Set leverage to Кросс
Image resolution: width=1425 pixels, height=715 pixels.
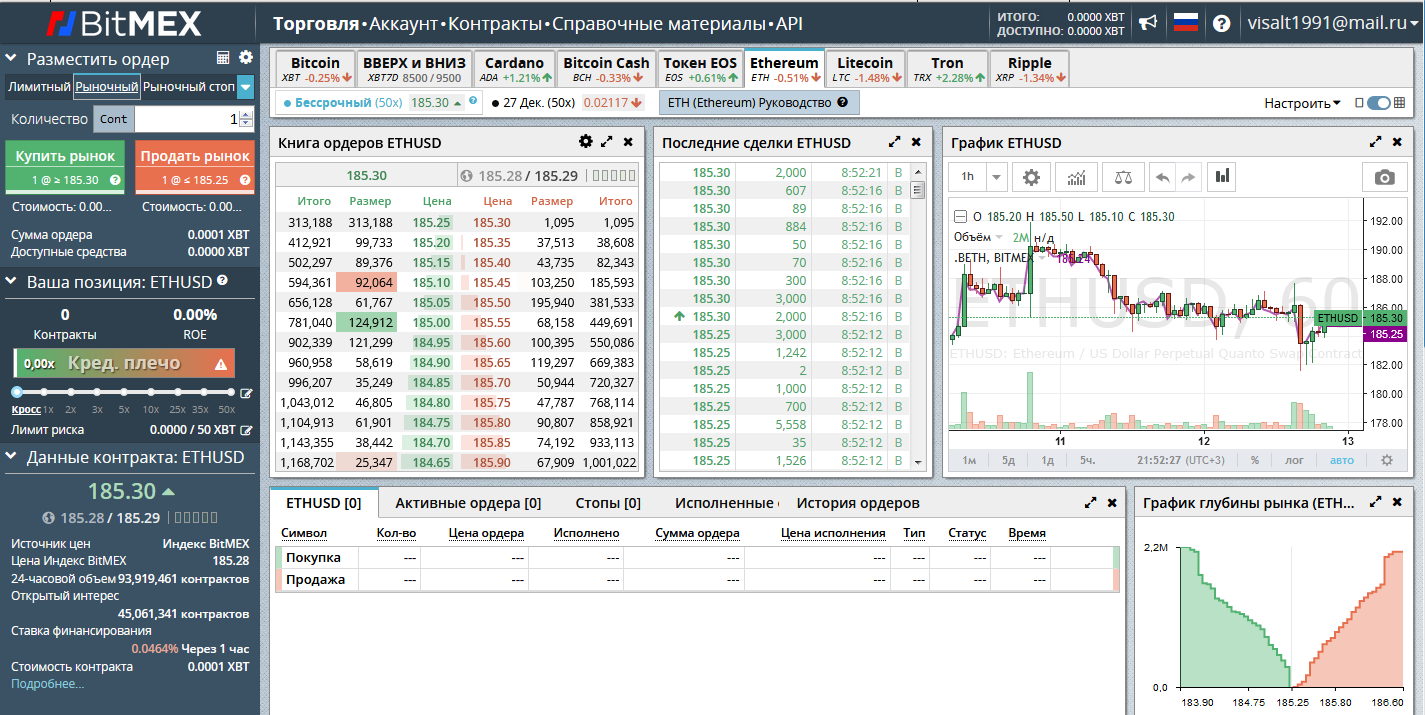(26, 409)
